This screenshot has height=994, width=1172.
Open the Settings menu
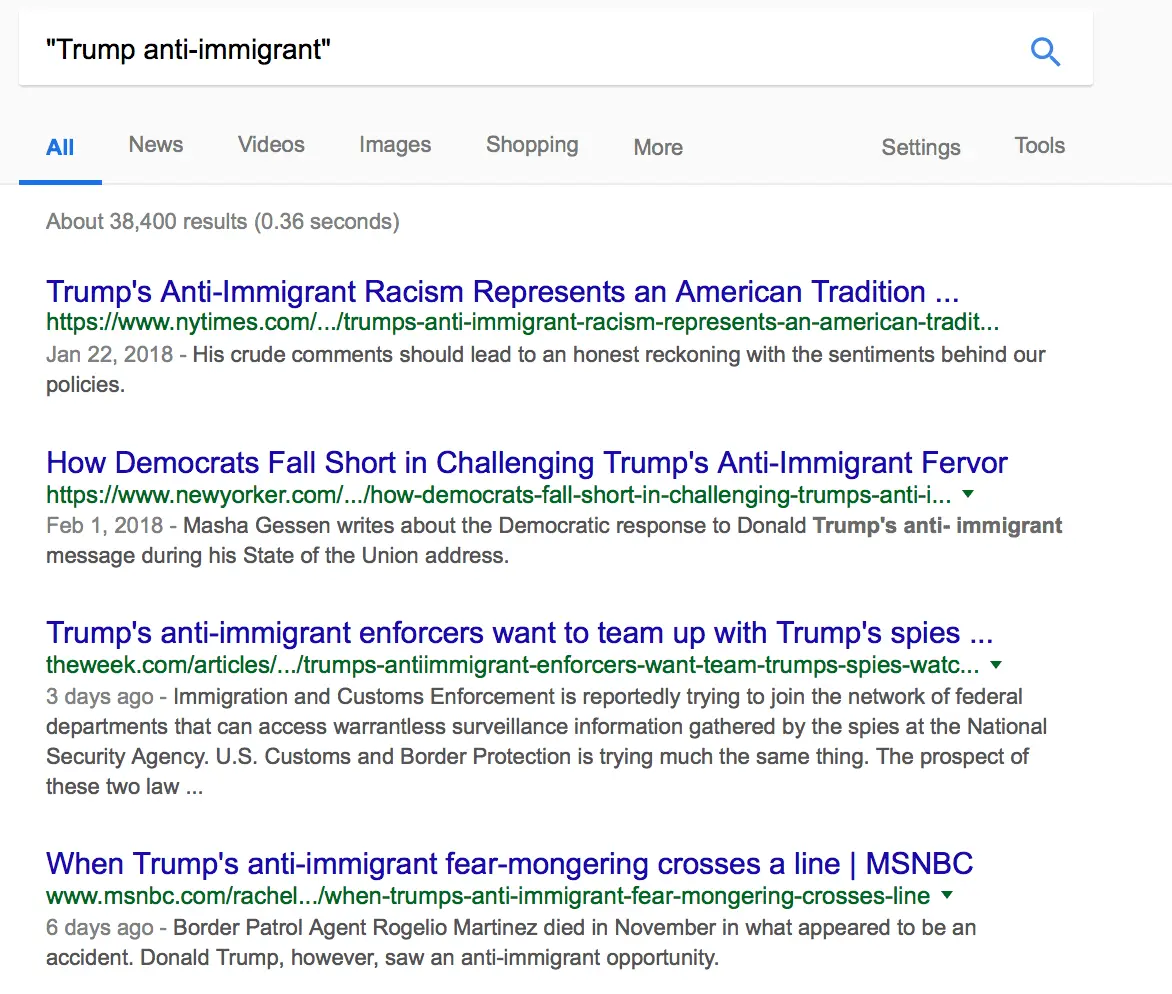pyautogui.click(x=921, y=147)
